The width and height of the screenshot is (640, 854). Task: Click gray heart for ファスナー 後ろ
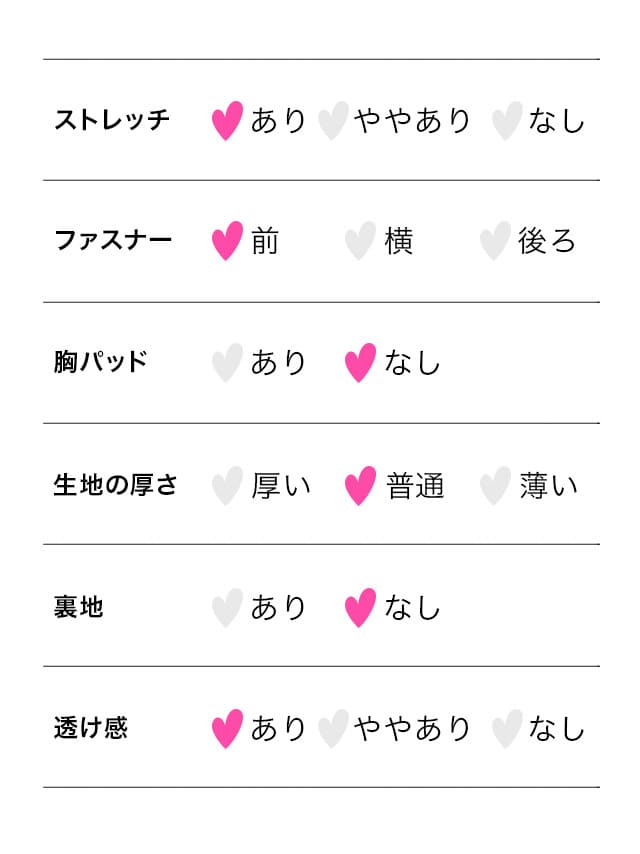[494, 242]
